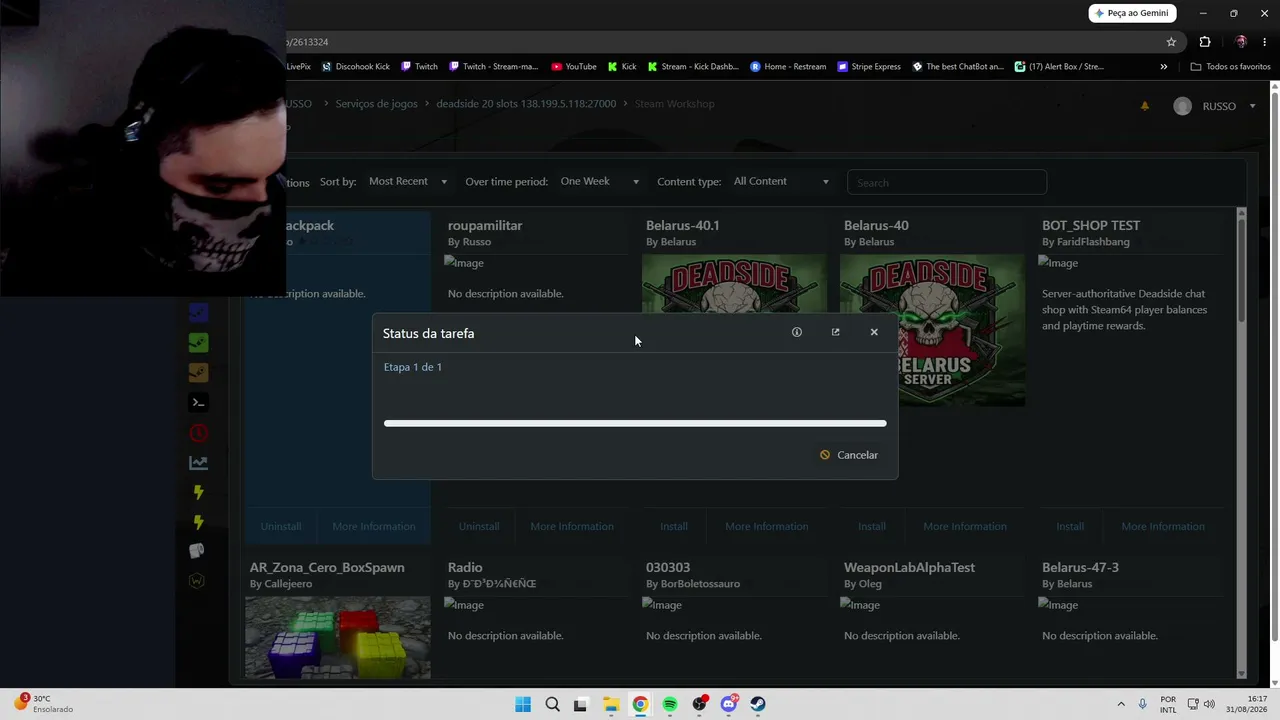Screen dimensions: 1280x720
Task: Open the Todos os favoritos folder
Action: [1230, 67]
